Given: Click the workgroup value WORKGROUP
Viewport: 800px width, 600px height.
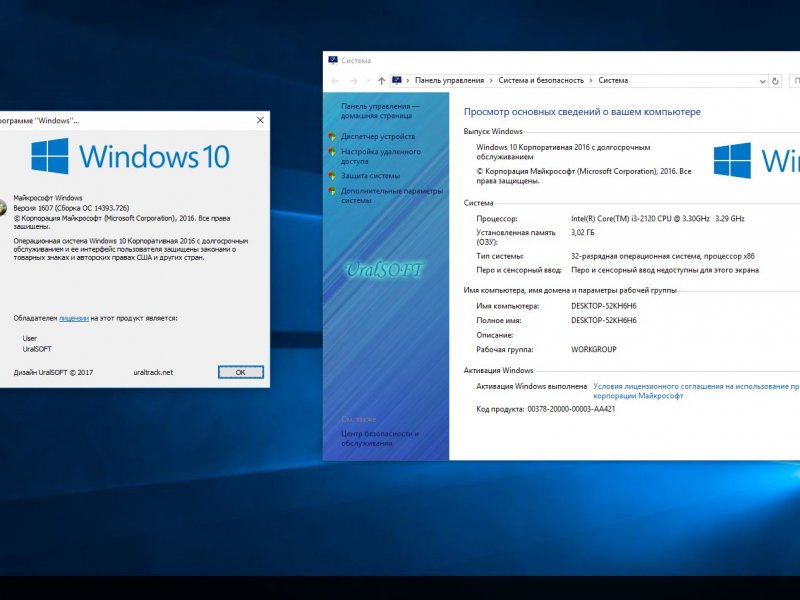Looking at the screenshot, I should pyautogui.click(x=594, y=349).
